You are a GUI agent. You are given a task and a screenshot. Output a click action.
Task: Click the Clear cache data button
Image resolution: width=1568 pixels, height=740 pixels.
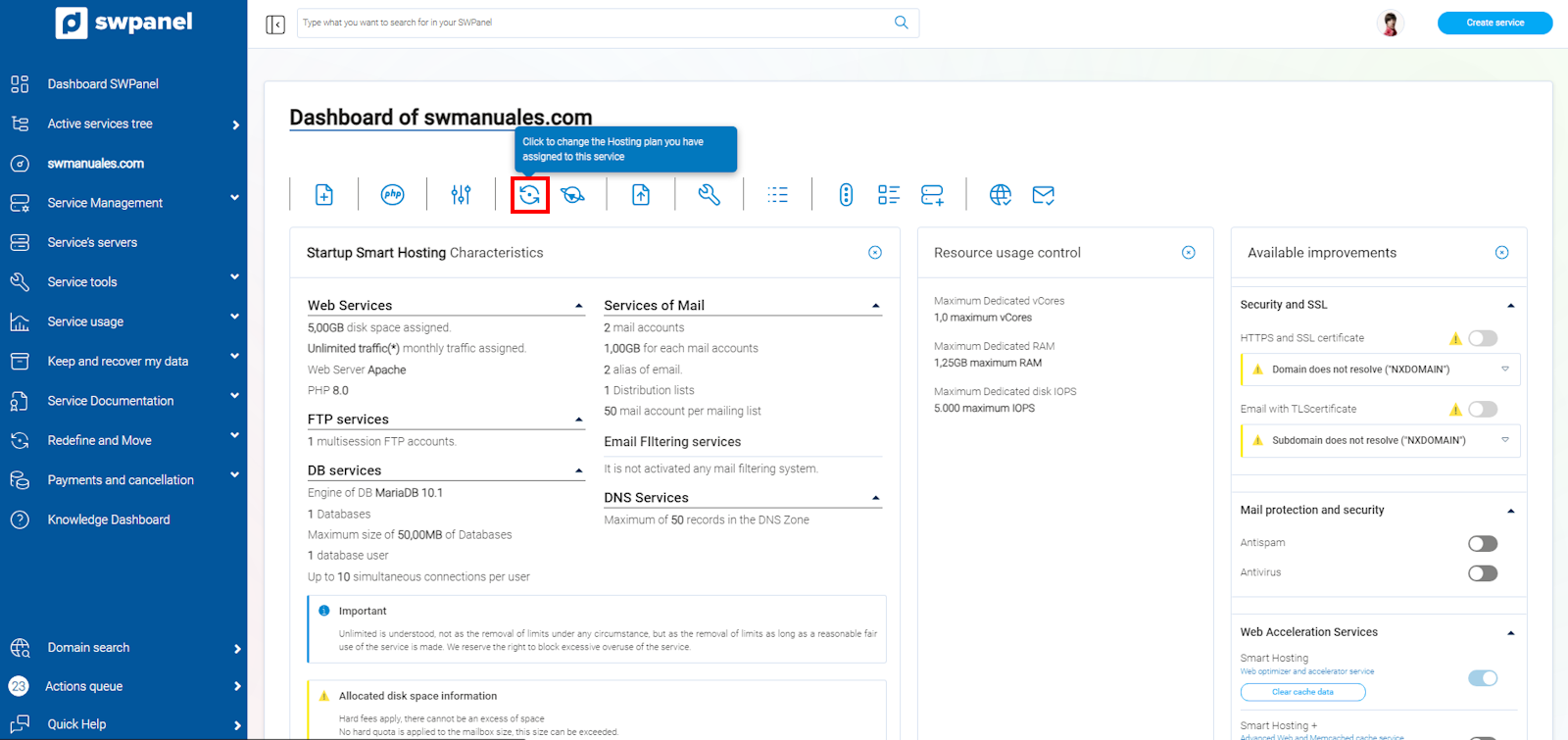tap(1302, 692)
